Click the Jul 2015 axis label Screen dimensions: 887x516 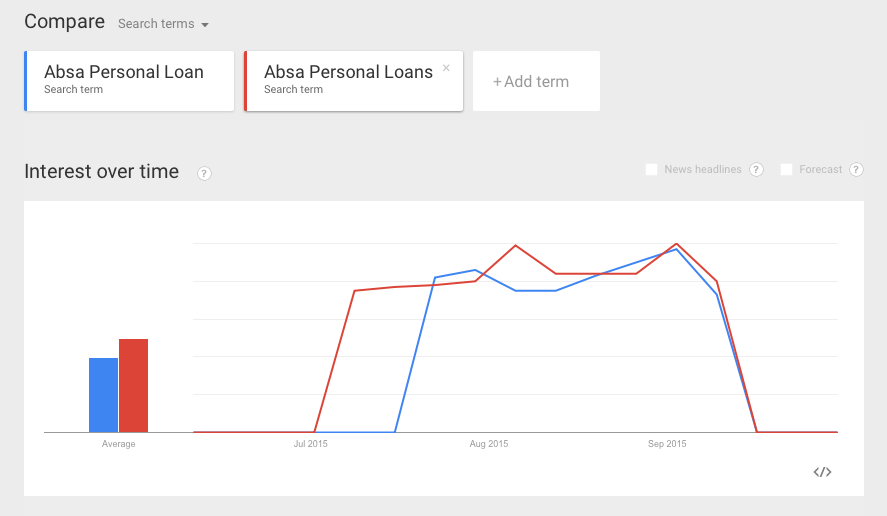[x=311, y=444]
